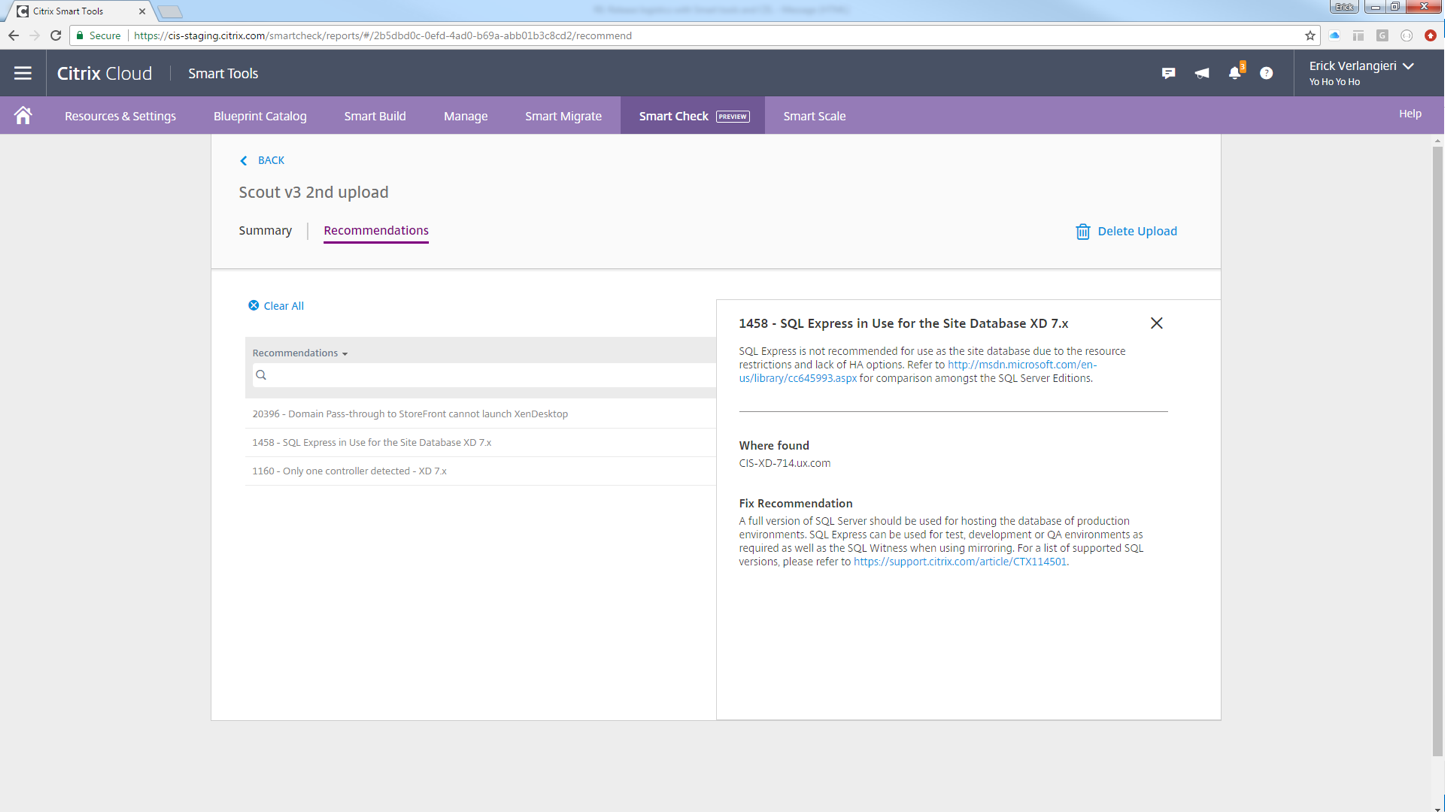Image resolution: width=1445 pixels, height=812 pixels.
Task: Go to the home dashboard icon
Action: [x=23, y=115]
